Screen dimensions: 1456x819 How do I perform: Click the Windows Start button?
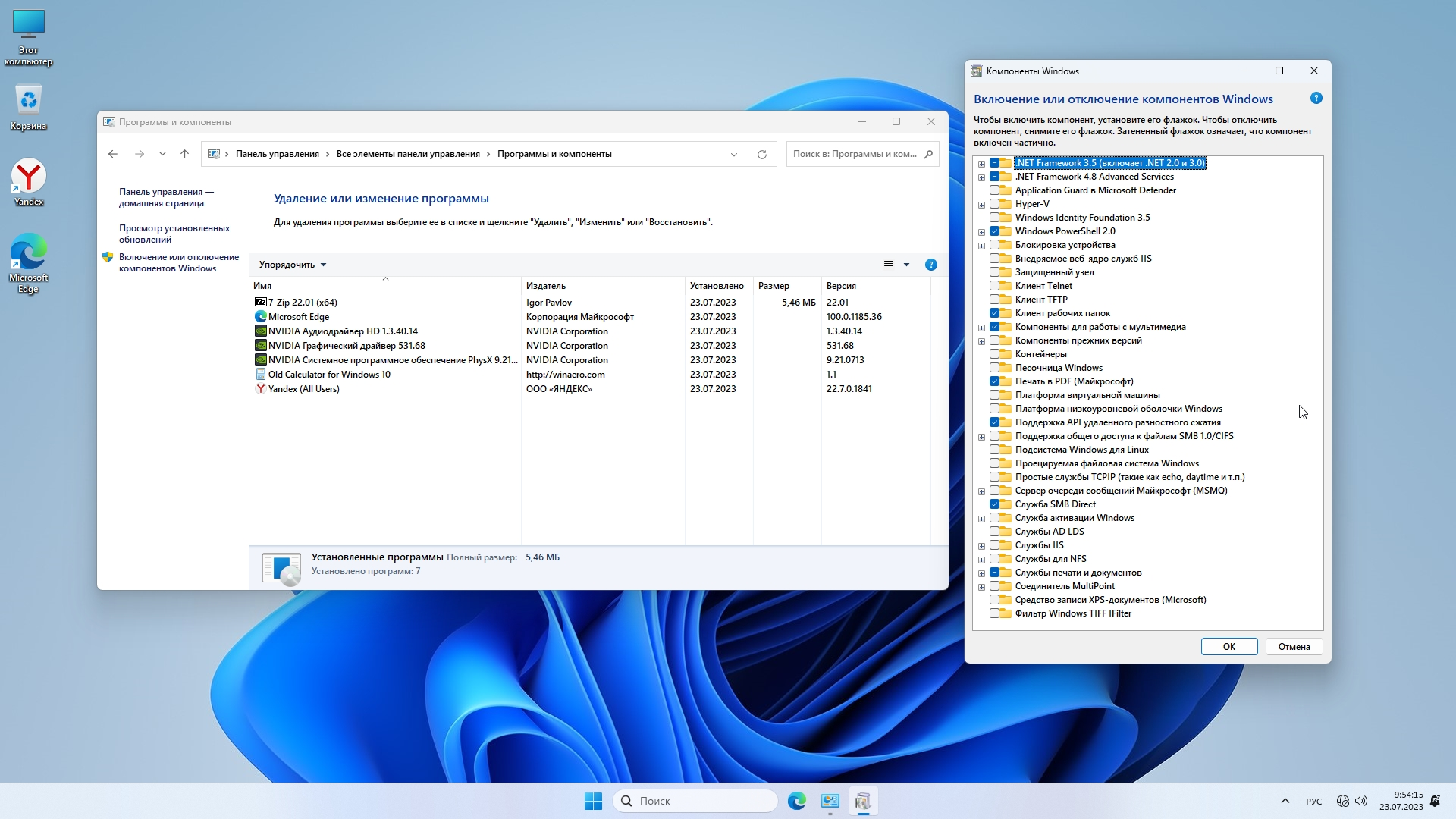[593, 801]
